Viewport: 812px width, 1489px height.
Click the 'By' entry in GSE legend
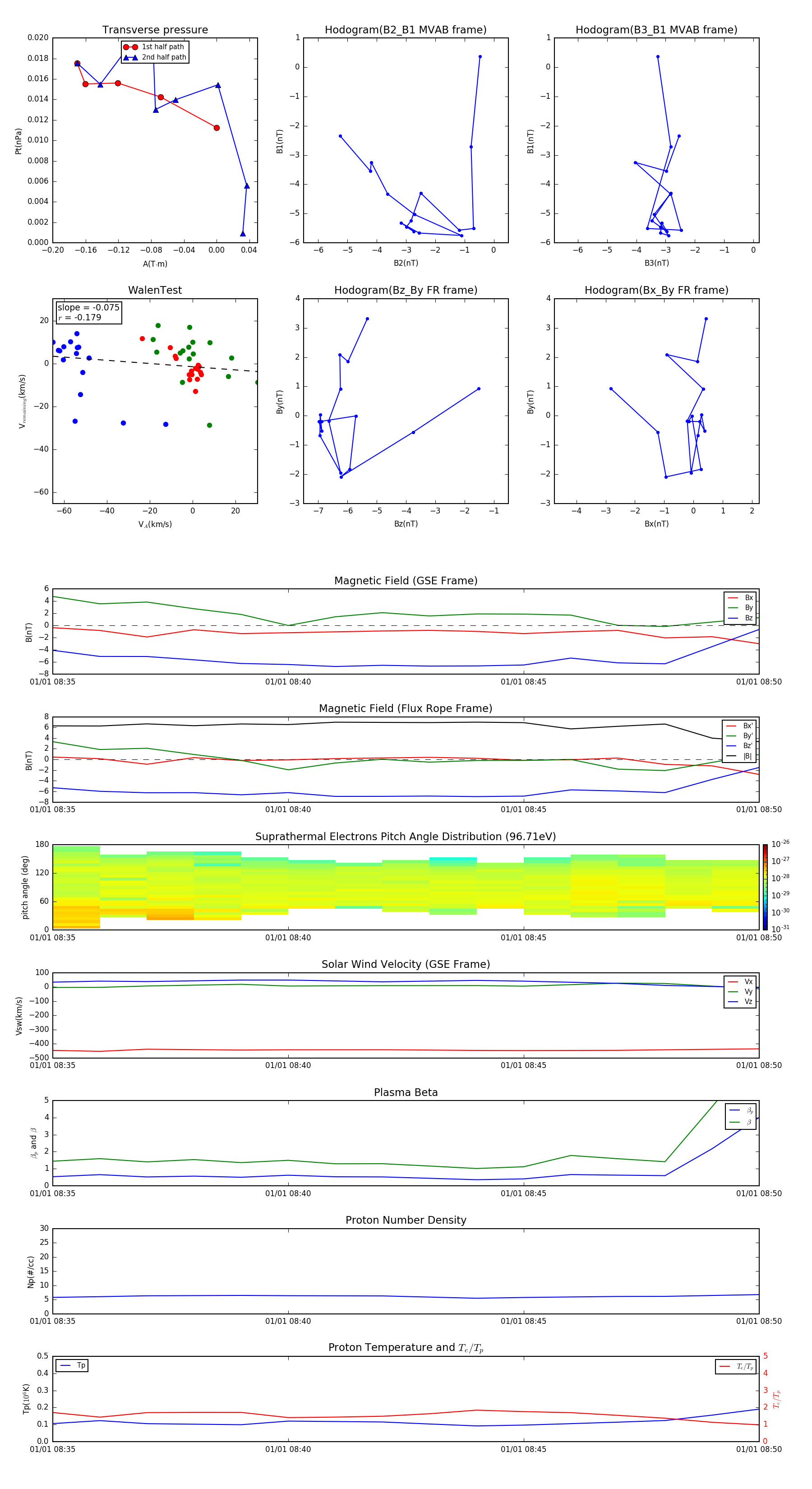pyautogui.click(x=740, y=608)
